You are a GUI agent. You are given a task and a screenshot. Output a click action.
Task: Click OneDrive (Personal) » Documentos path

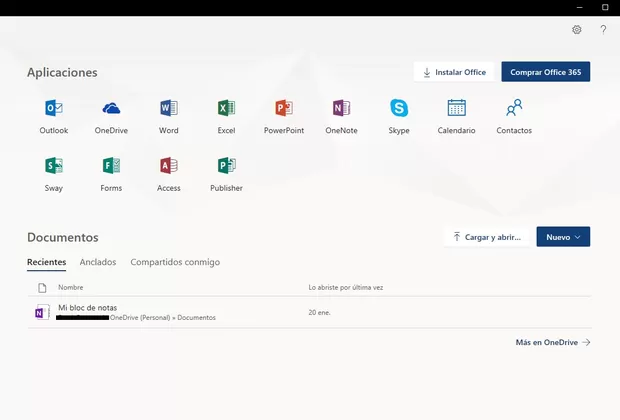[163, 318]
